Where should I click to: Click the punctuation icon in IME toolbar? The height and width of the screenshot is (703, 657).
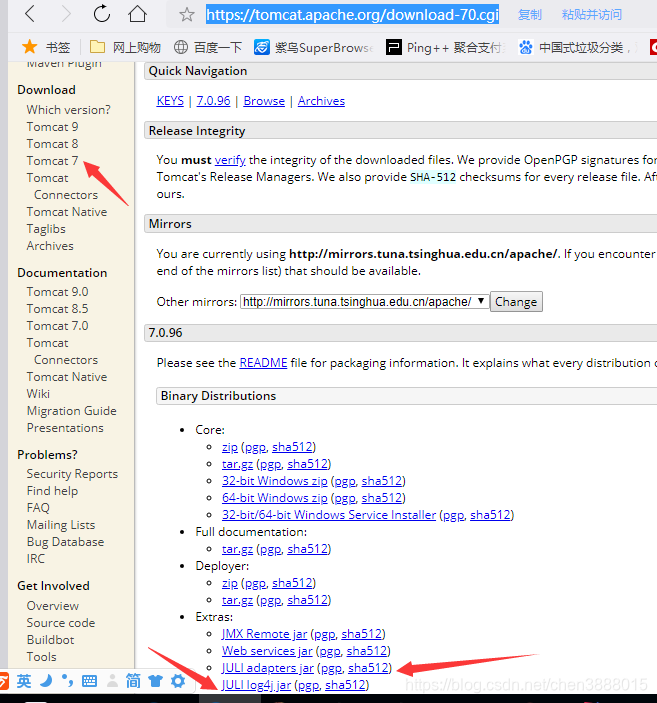point(67,681)
